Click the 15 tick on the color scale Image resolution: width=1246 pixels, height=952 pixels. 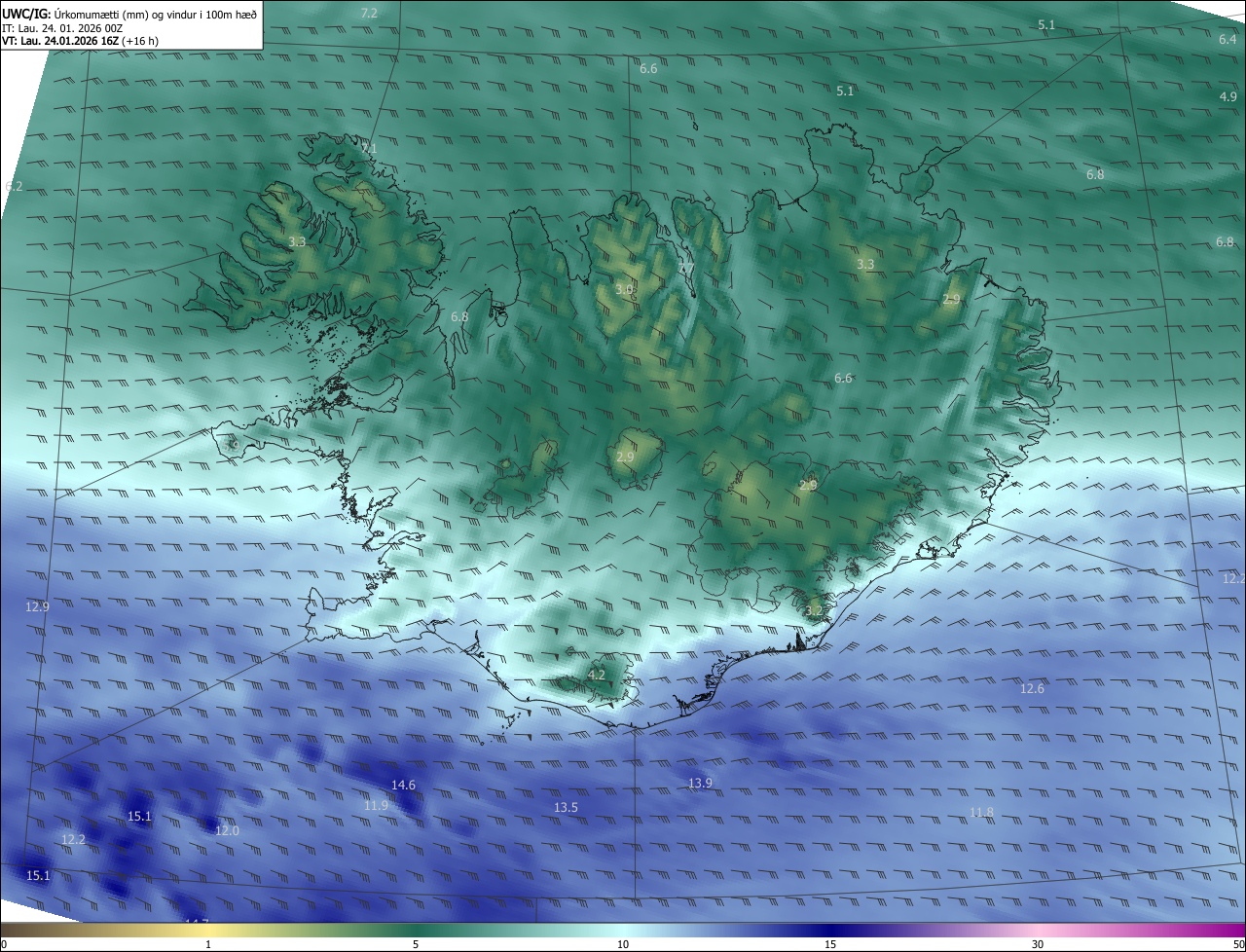(x=830, y=944)
